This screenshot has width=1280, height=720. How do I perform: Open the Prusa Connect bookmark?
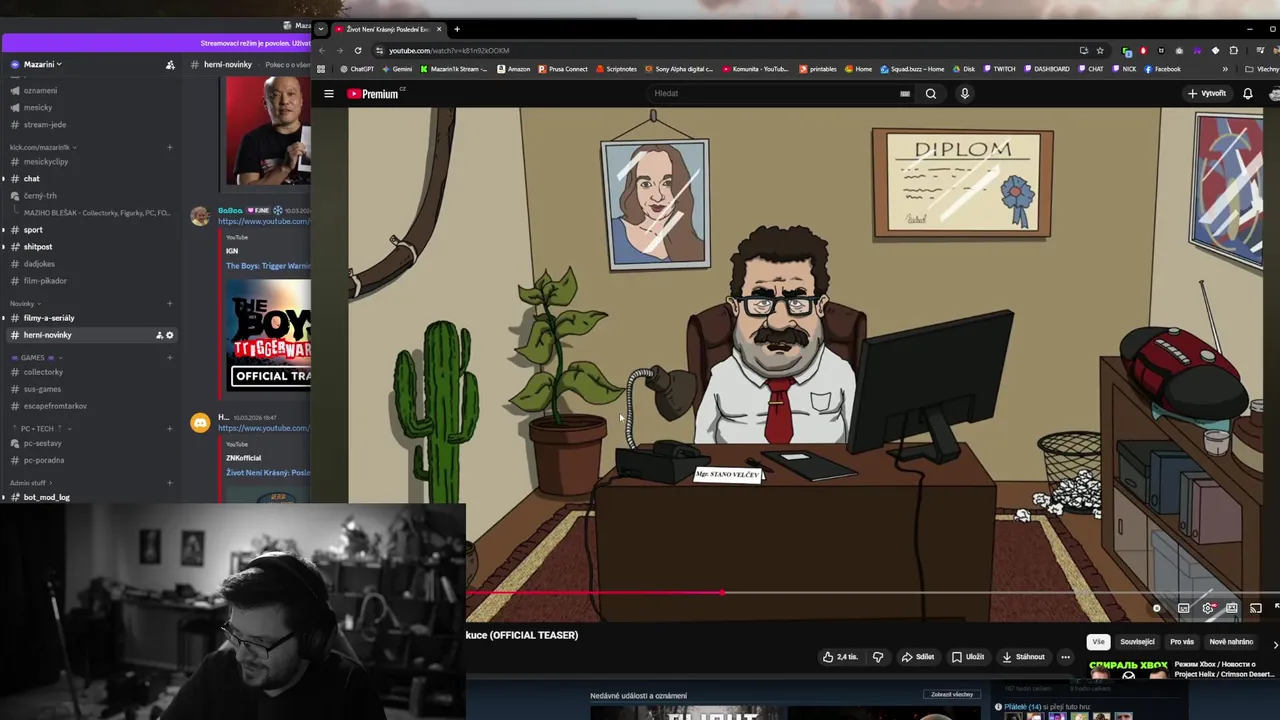(x=563, y=69)
